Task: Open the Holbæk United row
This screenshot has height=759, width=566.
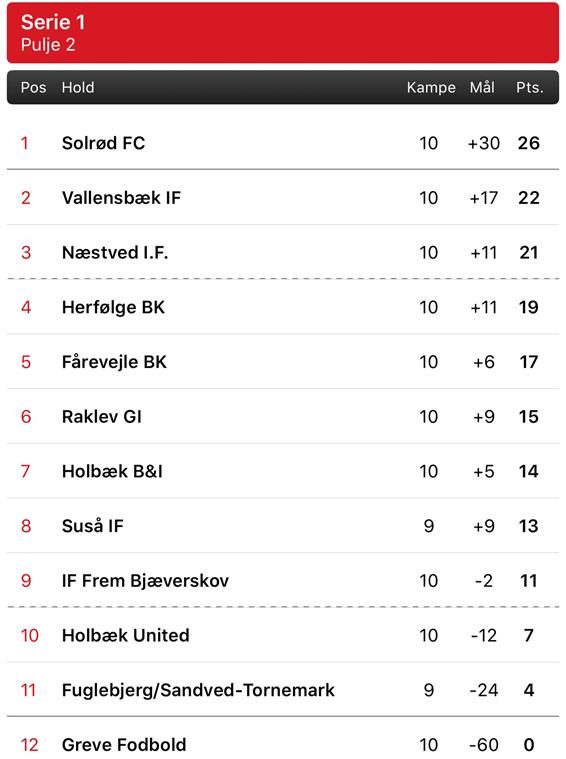Action: coord(283,635)
